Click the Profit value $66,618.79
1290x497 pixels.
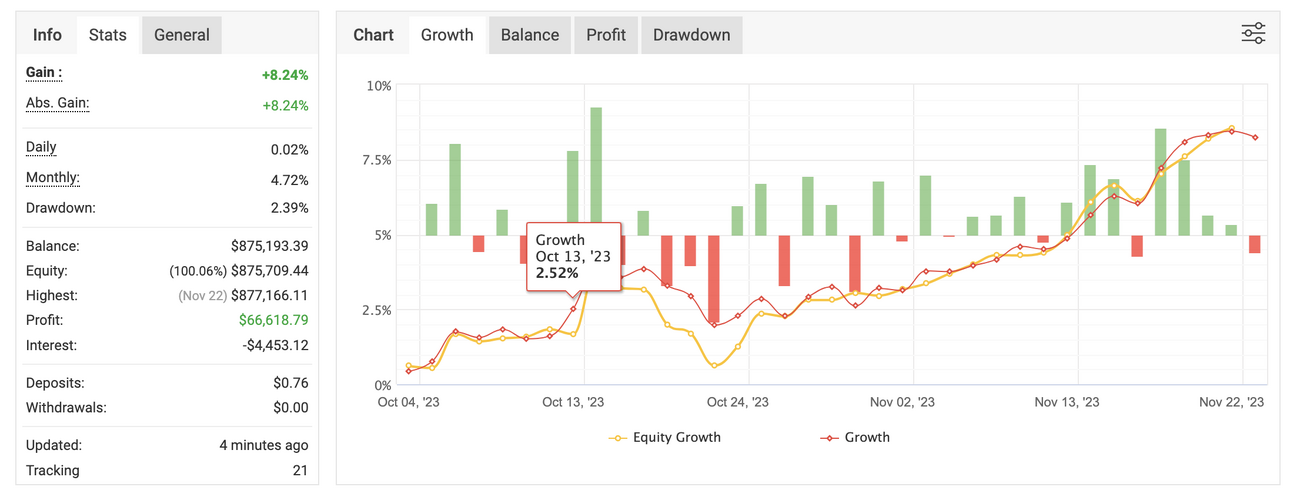(273, 320)
